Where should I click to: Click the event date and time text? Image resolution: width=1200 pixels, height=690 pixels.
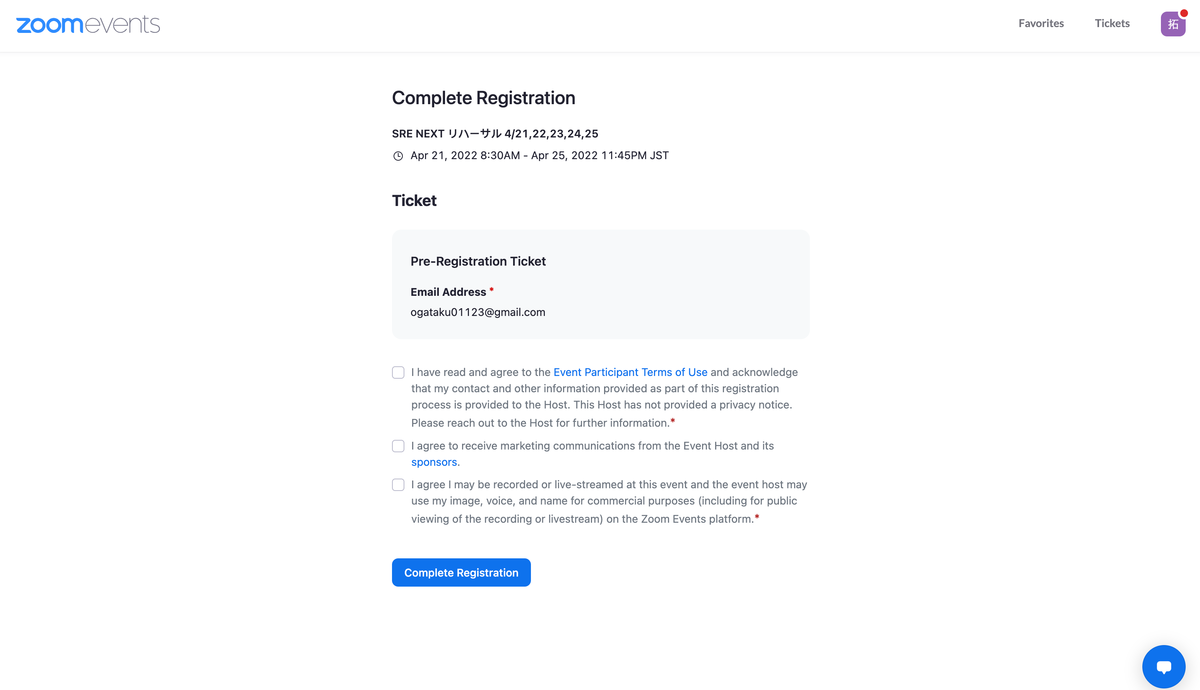tap(539, 155)
